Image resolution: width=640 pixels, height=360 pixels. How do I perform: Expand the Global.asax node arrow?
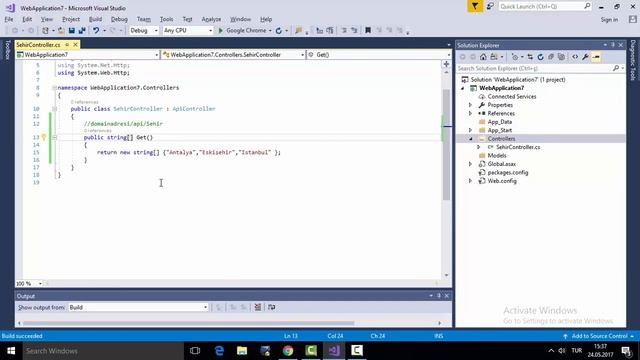click(x=470, y=164)
